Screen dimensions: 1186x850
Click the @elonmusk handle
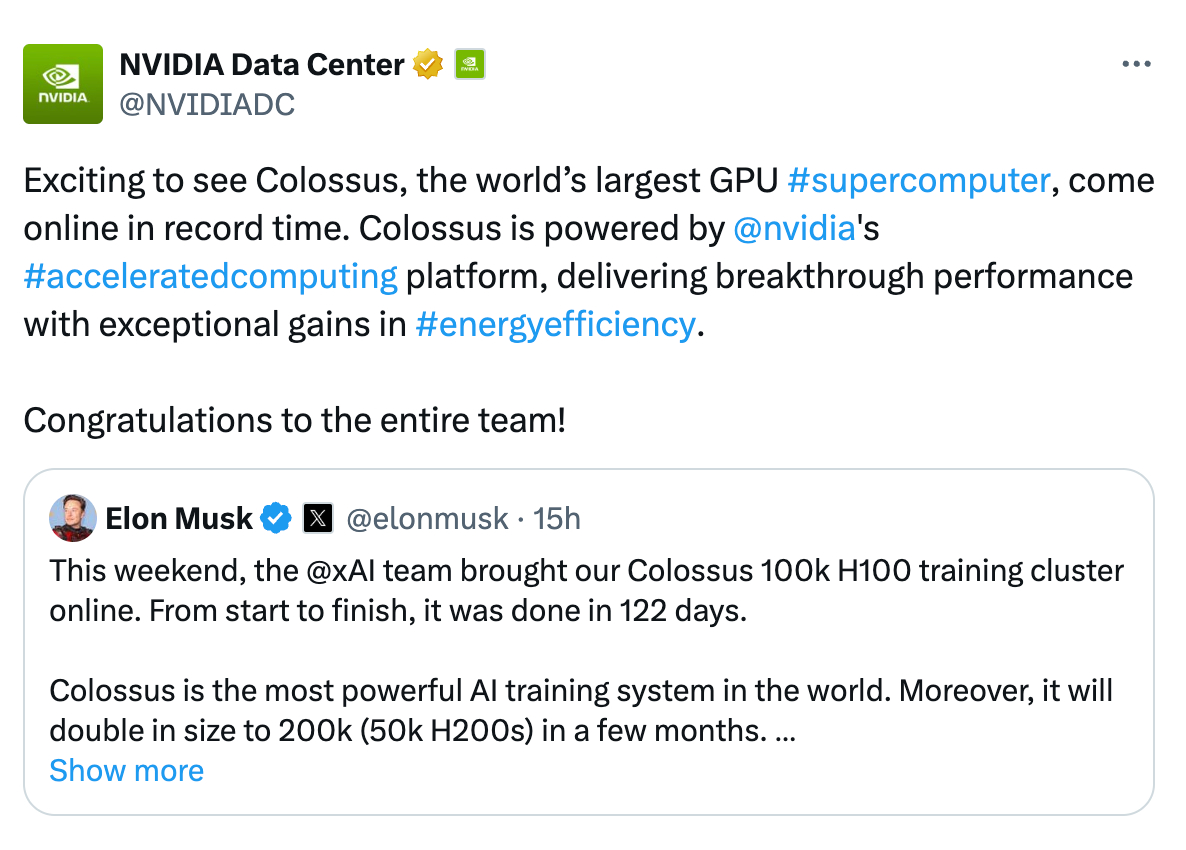coord(427,519)
